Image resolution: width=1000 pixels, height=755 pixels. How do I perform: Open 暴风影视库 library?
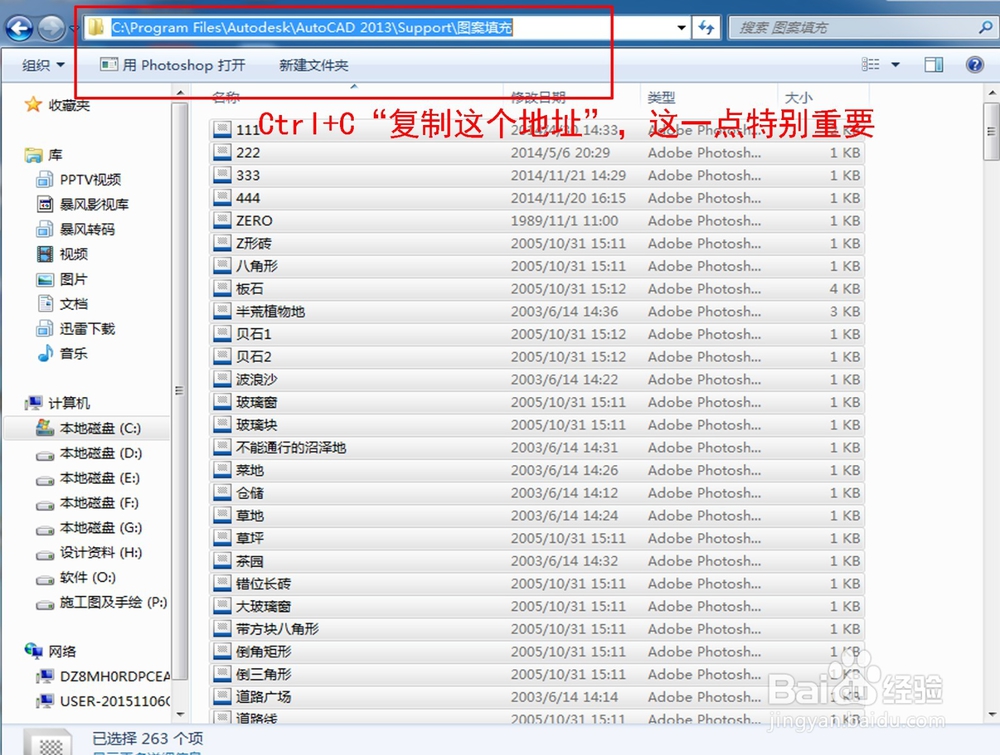[x=83, y=205]
